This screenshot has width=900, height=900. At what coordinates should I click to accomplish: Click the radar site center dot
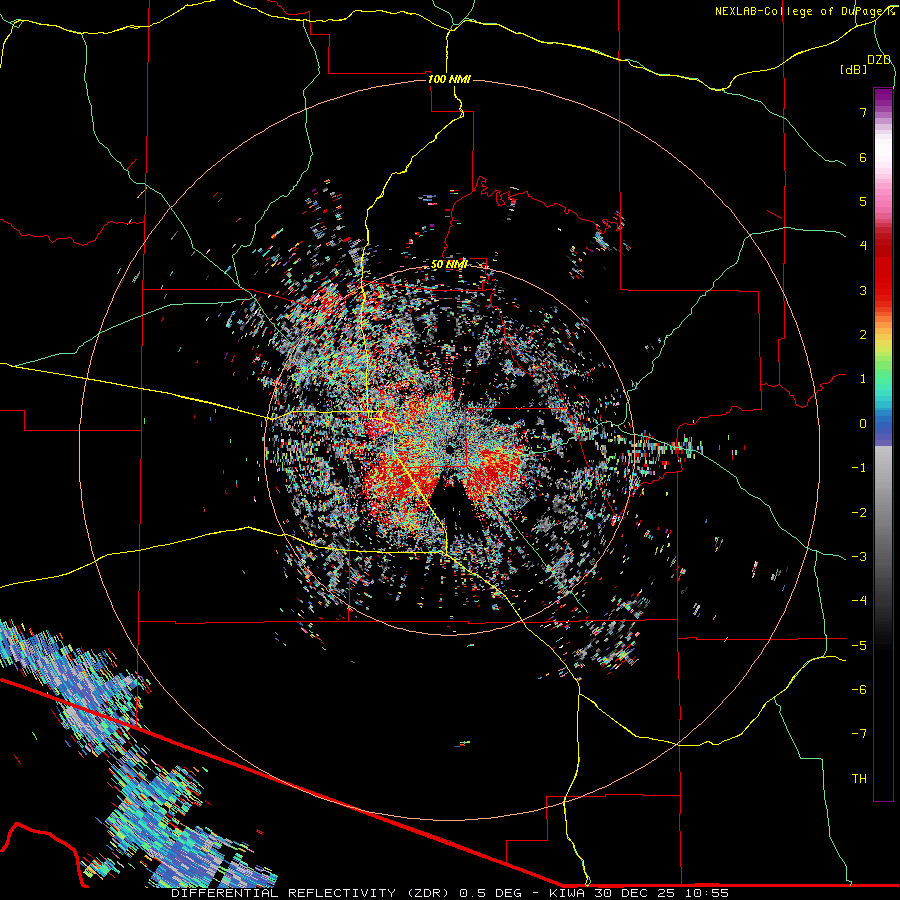click(x=450, y=448)
